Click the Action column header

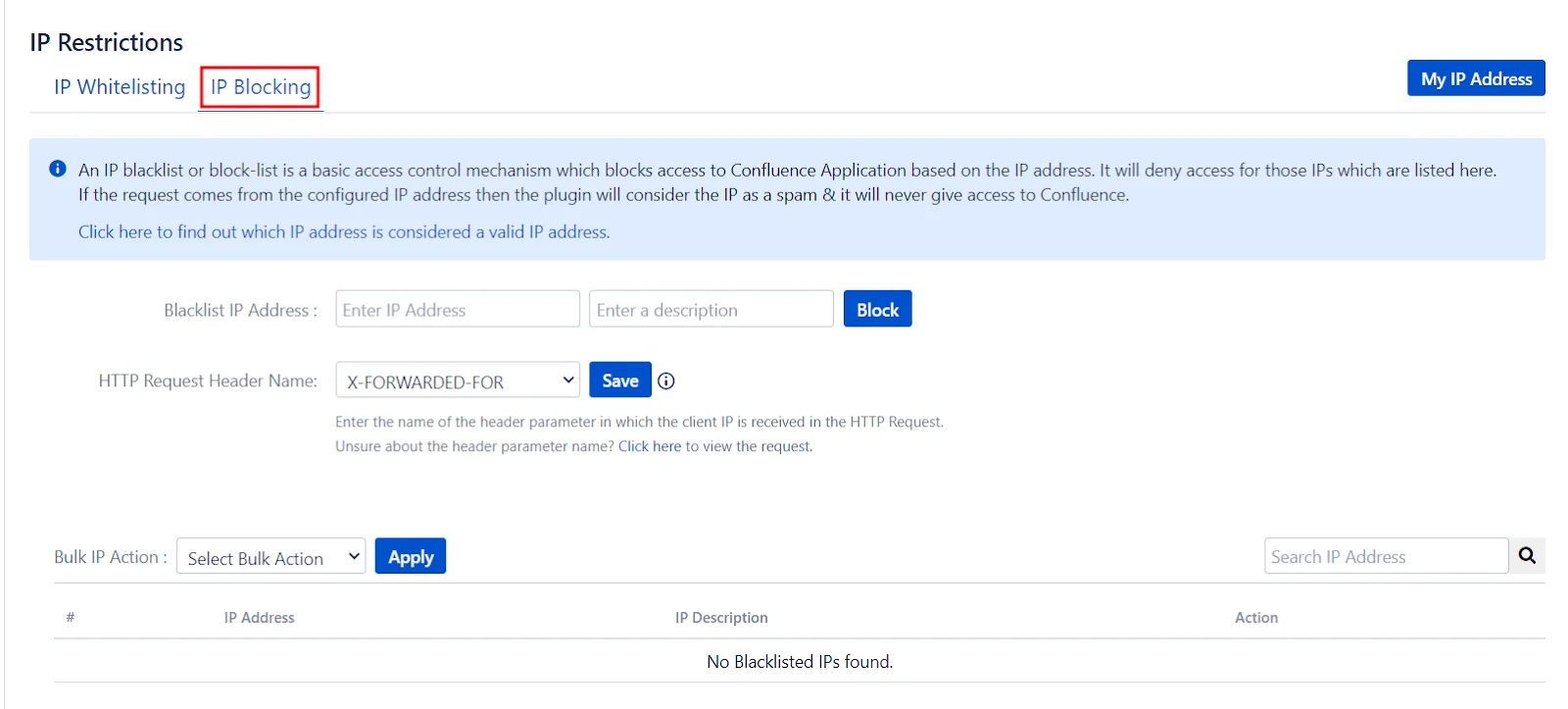1255,618
